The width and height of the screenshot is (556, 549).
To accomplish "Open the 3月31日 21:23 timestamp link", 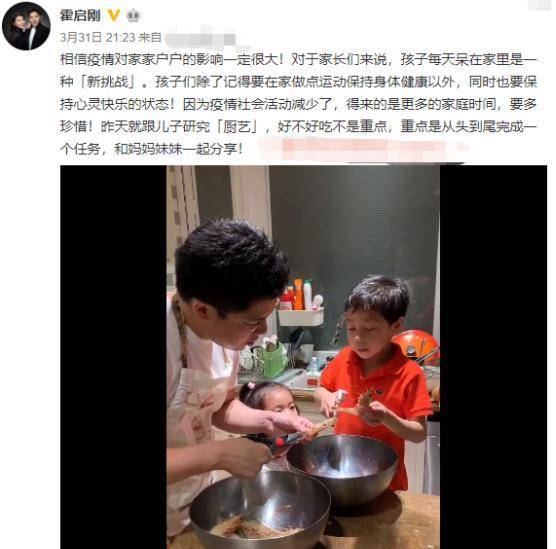I will click(97, 37).
